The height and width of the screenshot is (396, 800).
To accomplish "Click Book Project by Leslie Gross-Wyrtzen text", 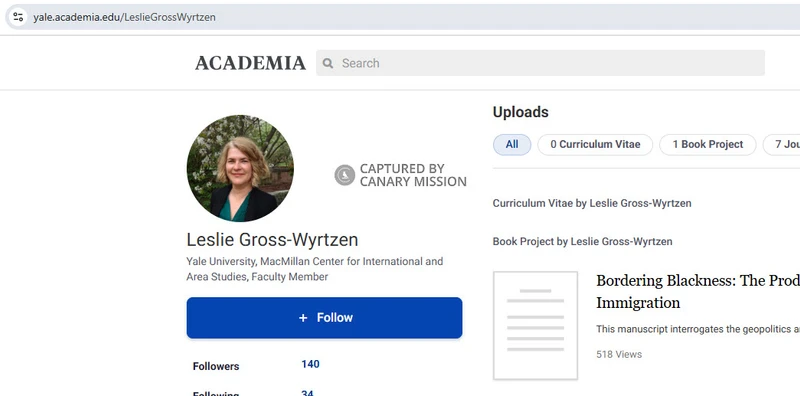I will click(x=582, y=242).
